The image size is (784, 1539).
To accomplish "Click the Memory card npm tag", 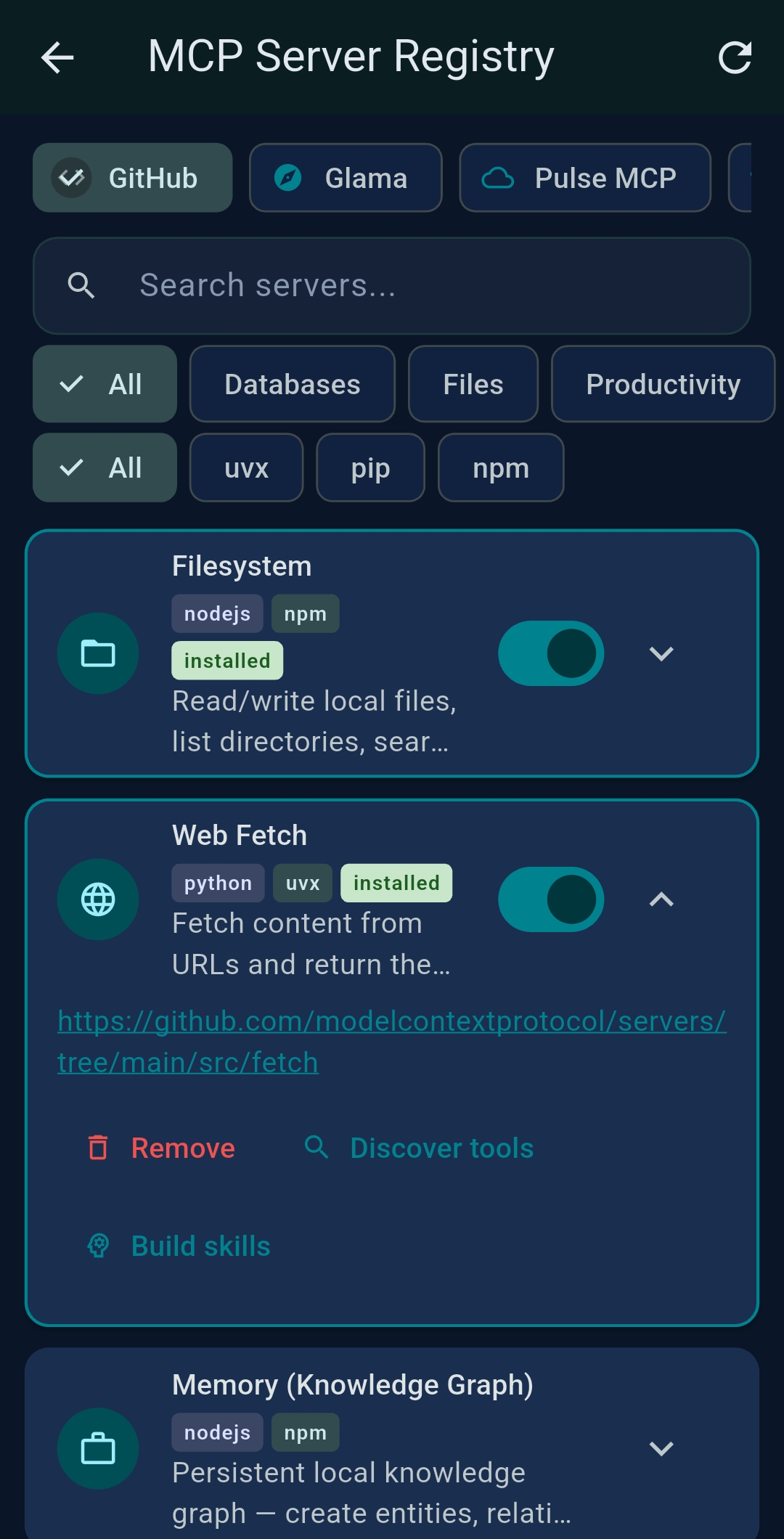I will [x=306, y=1432].
